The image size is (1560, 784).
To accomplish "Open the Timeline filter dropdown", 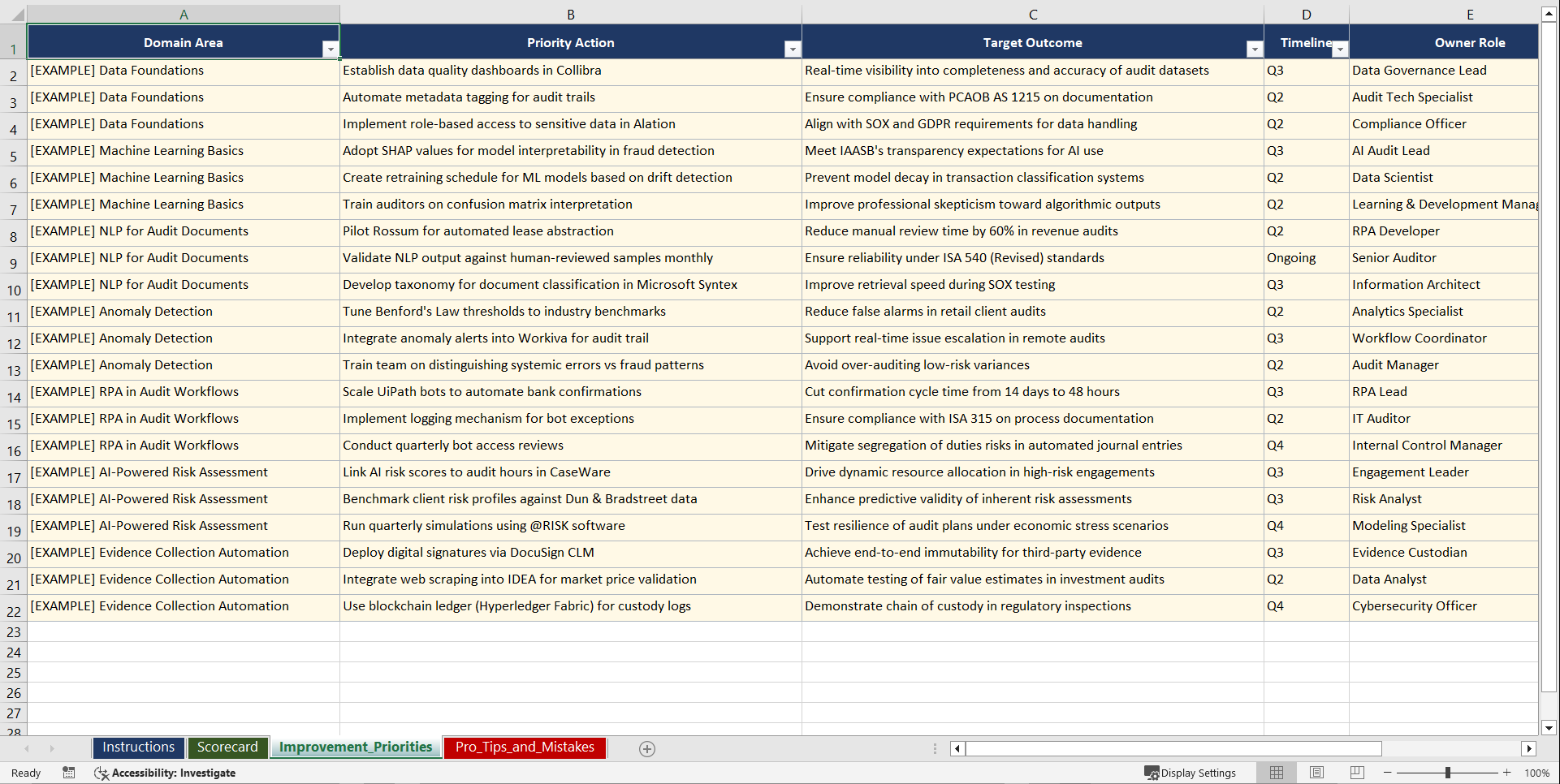I will click(1340, 49).
